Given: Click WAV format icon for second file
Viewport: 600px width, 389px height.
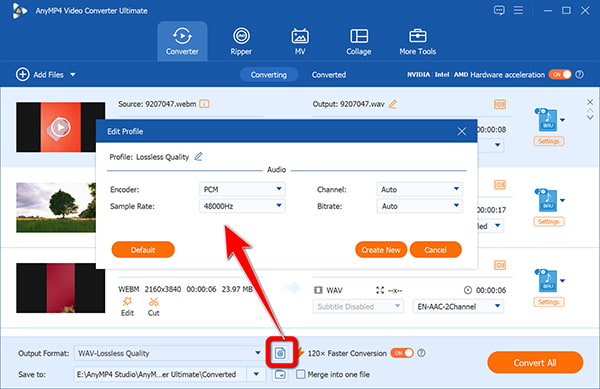Looking at the screenshot, I should click(x=546, y=200).
